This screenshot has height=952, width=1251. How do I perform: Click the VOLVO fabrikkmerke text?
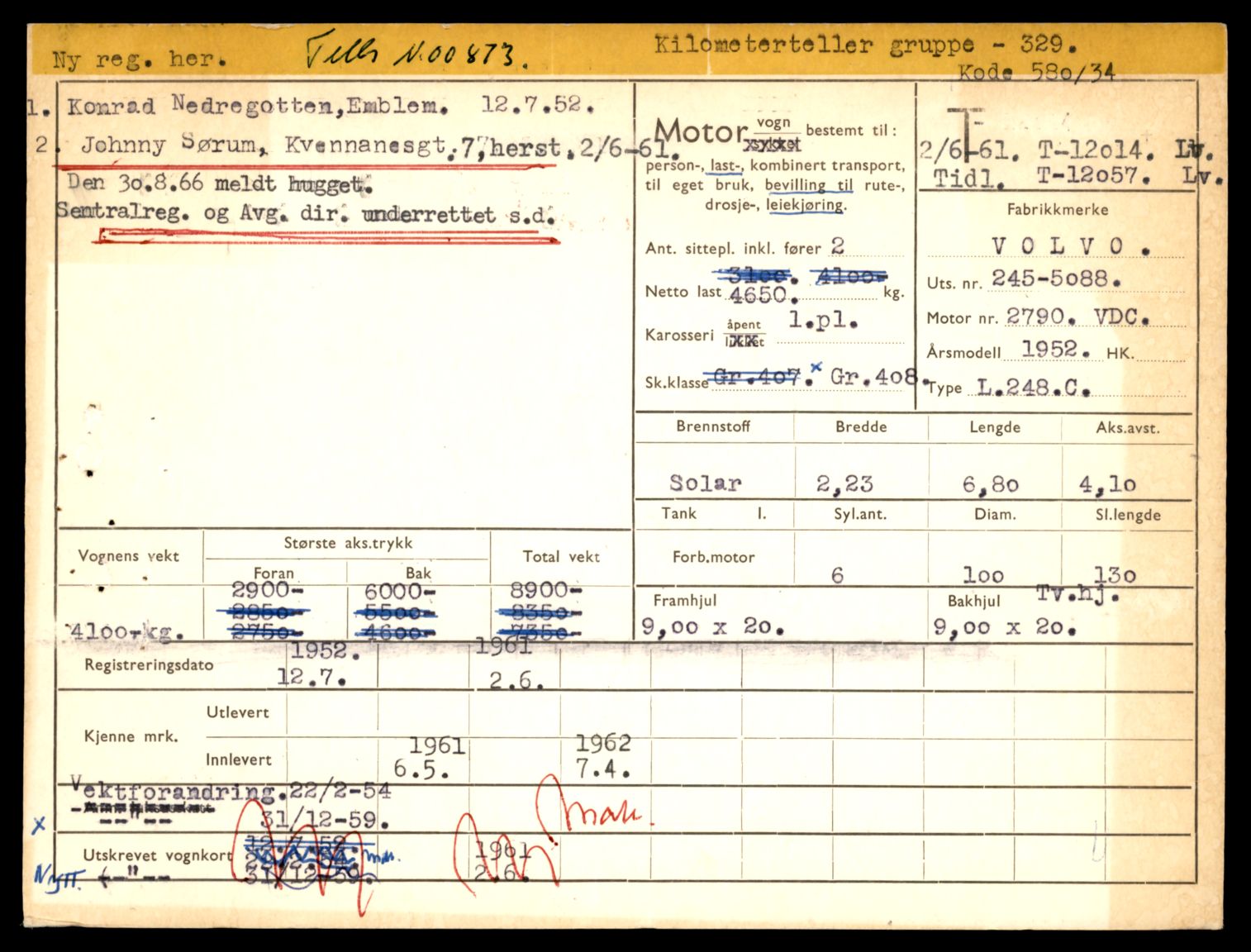[x=1059, y=245]
